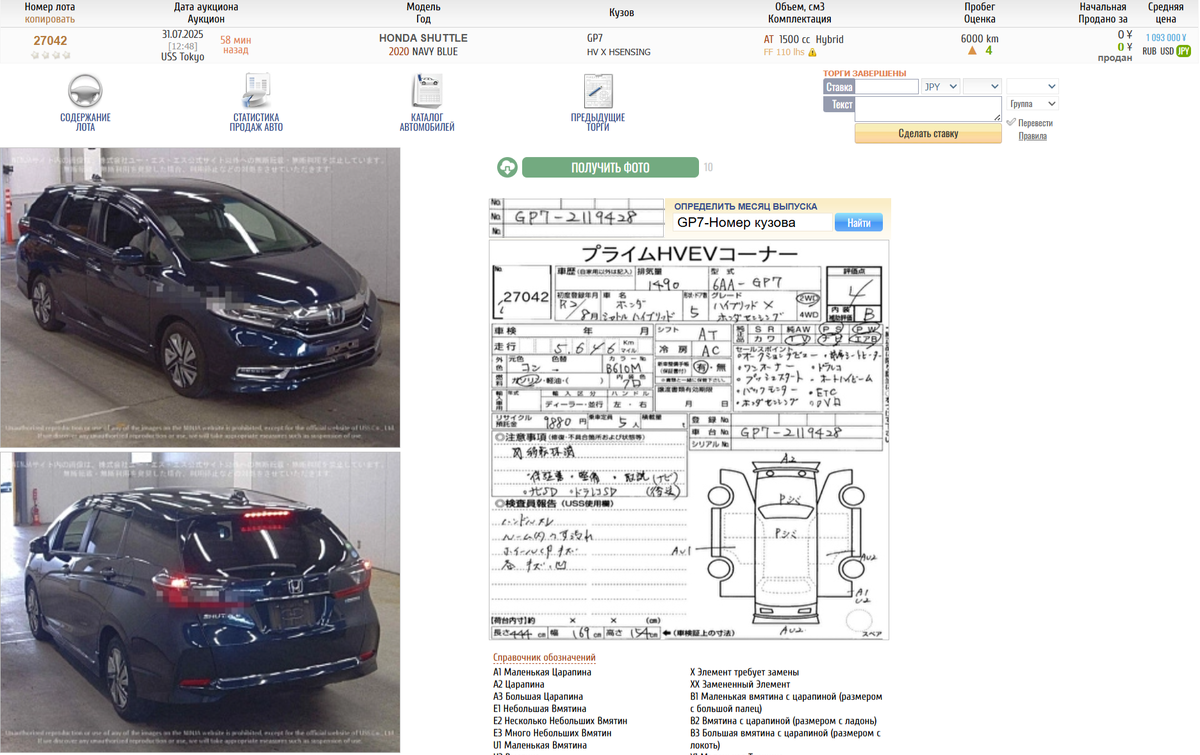Click the green 'Получить фото' button

pyautogui.click(x=610, y=167)
